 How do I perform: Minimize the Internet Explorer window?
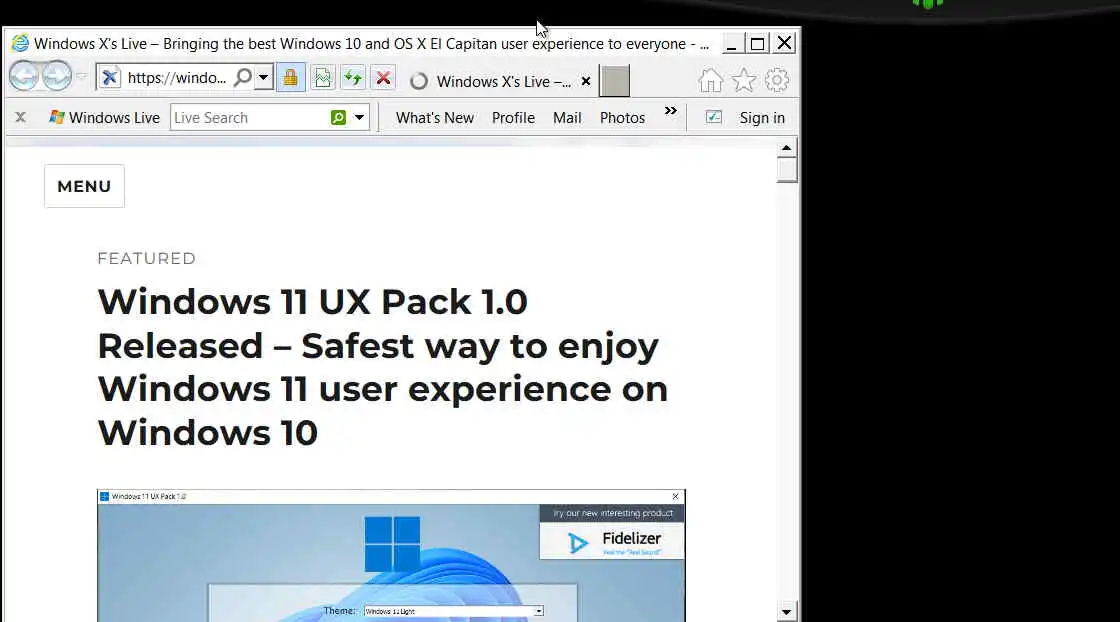click(x=731, y=44)
